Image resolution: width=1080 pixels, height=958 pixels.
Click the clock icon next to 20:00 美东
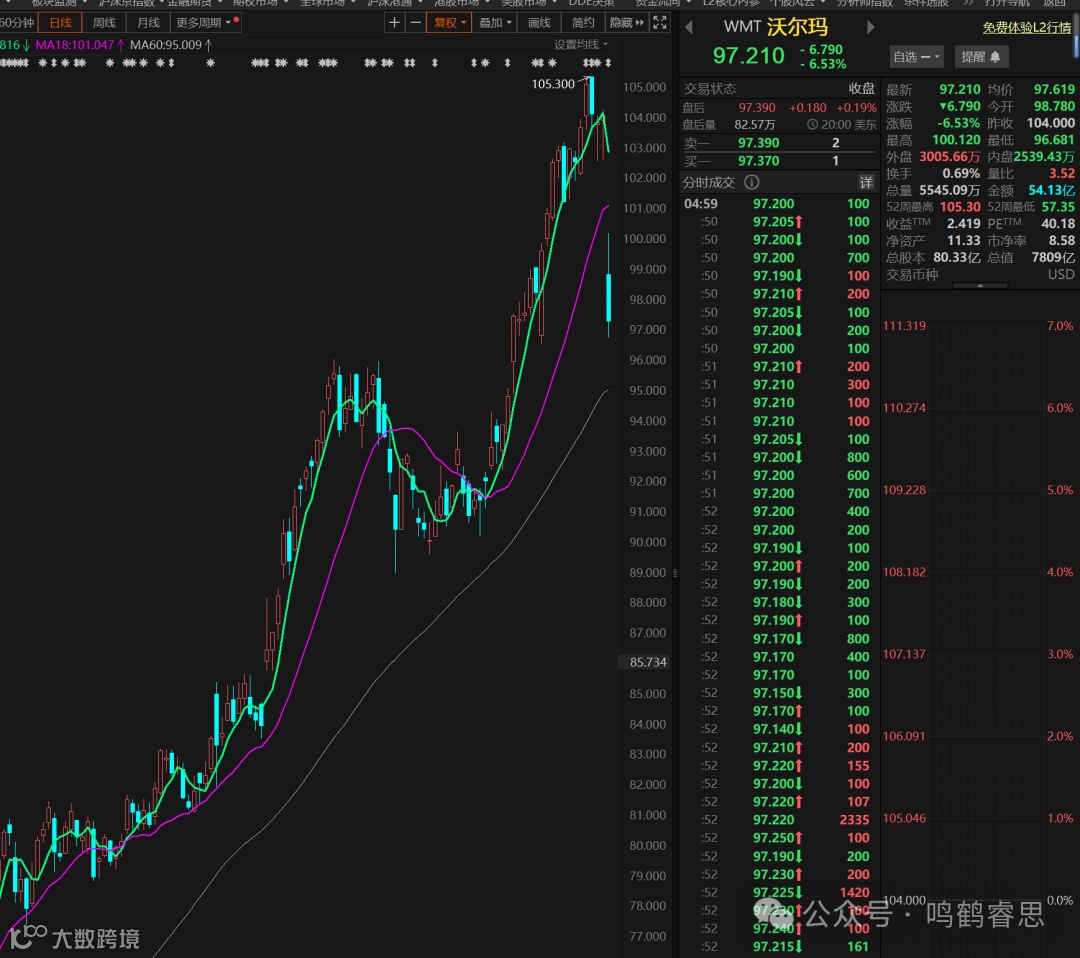pyautogui.click(x=812, y=125)
